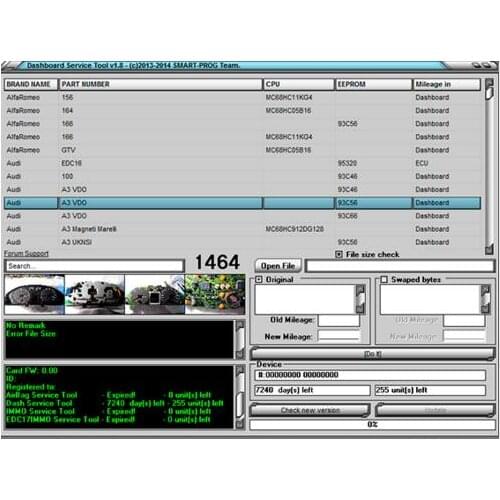Click the 255 unit(s) left field
Viewport: 500px width, 500px height.
tap(430, 390)
